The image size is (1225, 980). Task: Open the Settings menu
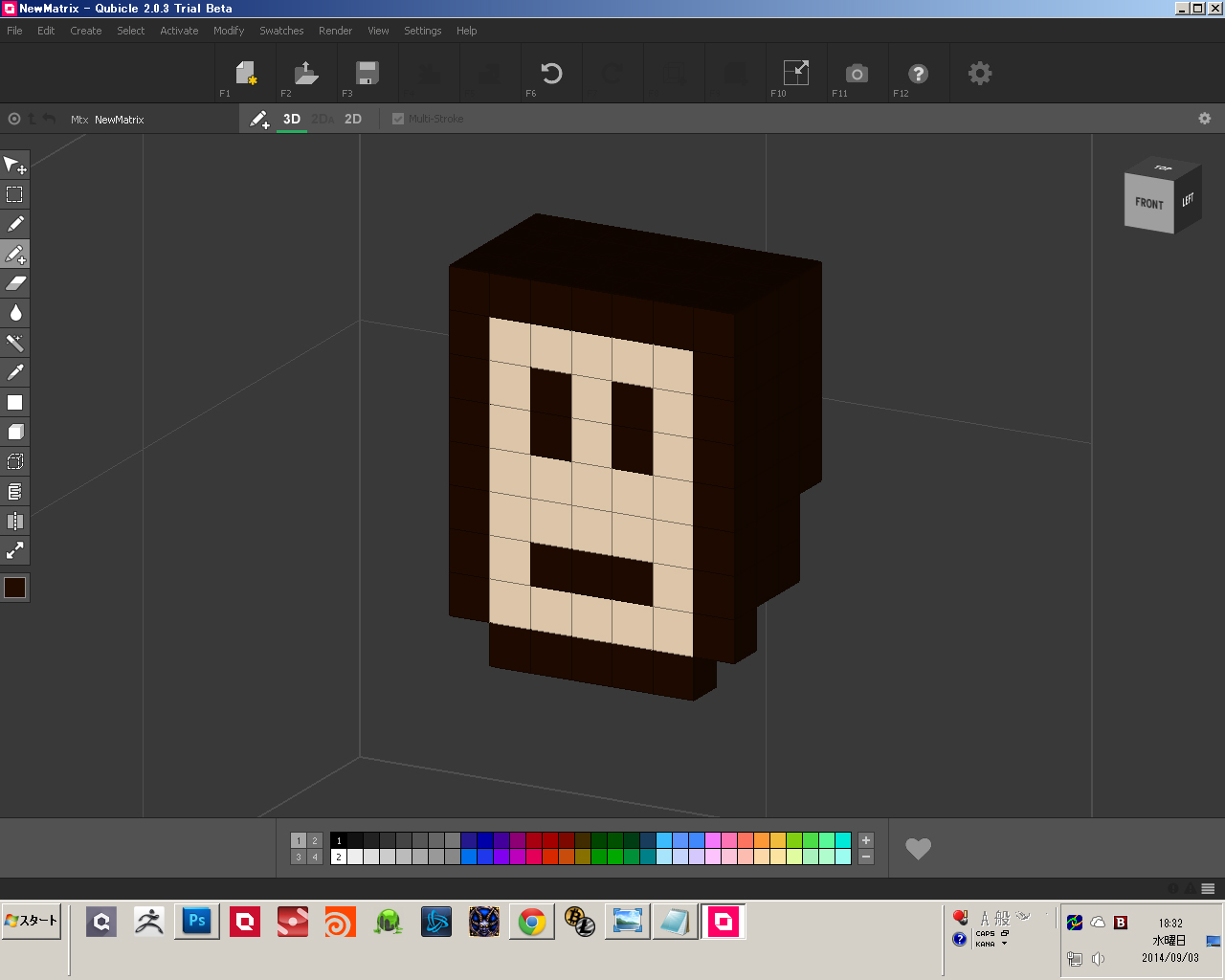(423, 31)
